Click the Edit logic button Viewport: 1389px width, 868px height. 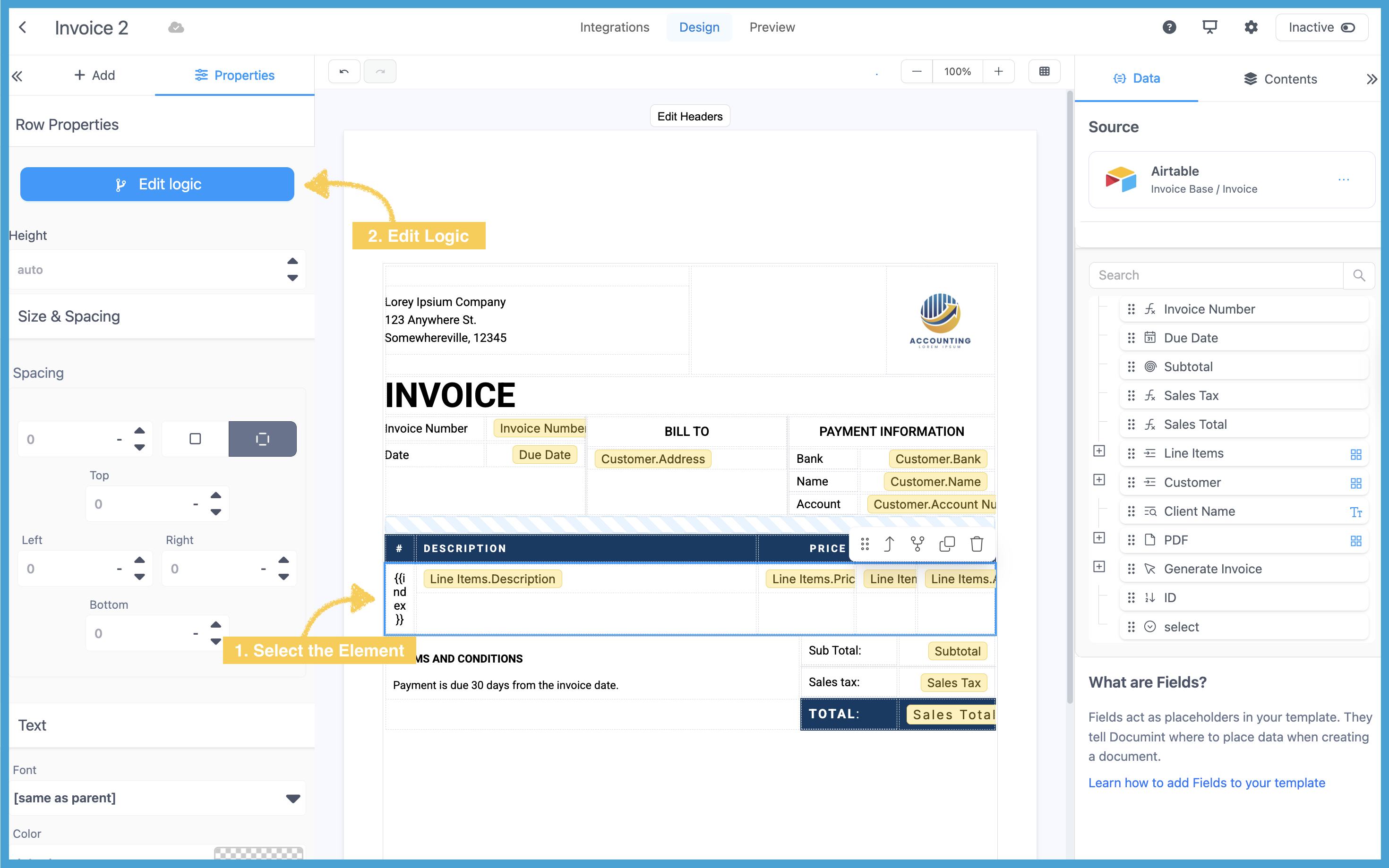[157, 184]
